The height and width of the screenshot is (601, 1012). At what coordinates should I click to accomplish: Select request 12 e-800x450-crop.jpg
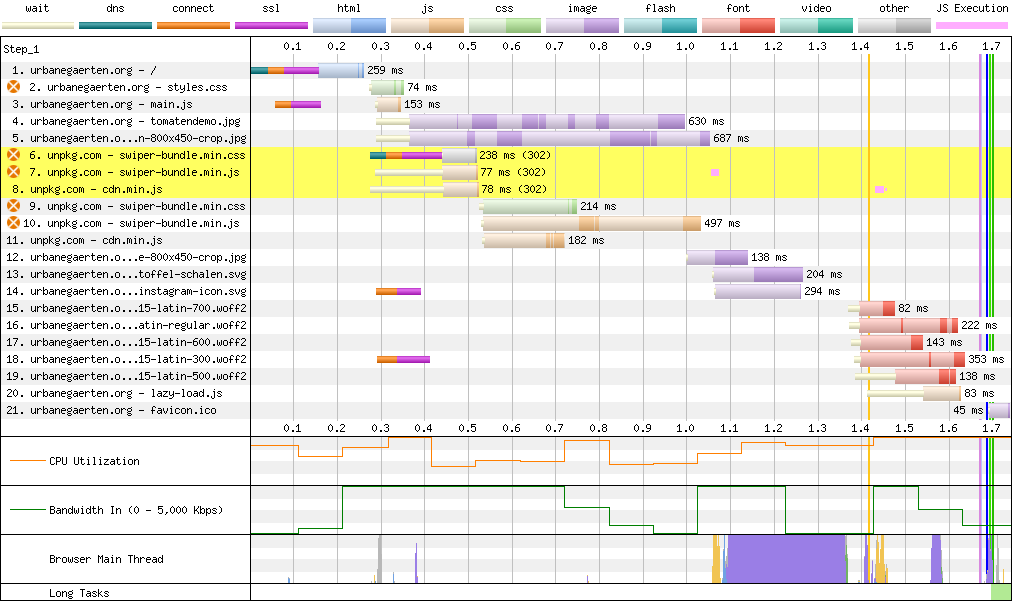tap(126, 257)
